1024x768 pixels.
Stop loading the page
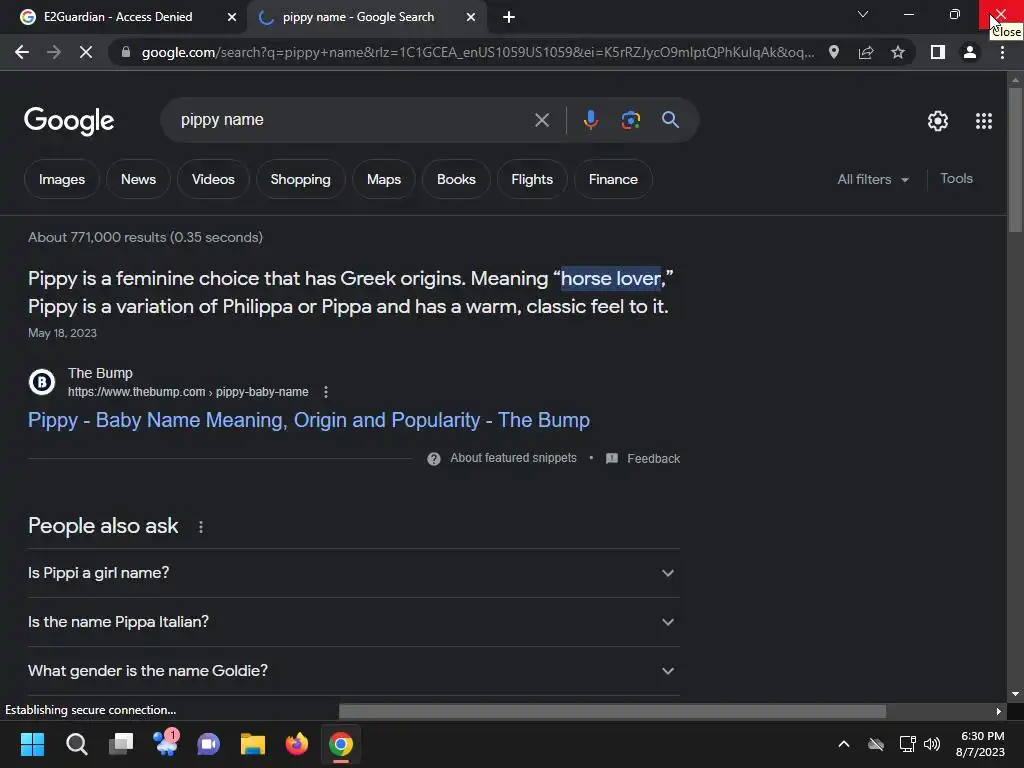click(x=86, y=52)
